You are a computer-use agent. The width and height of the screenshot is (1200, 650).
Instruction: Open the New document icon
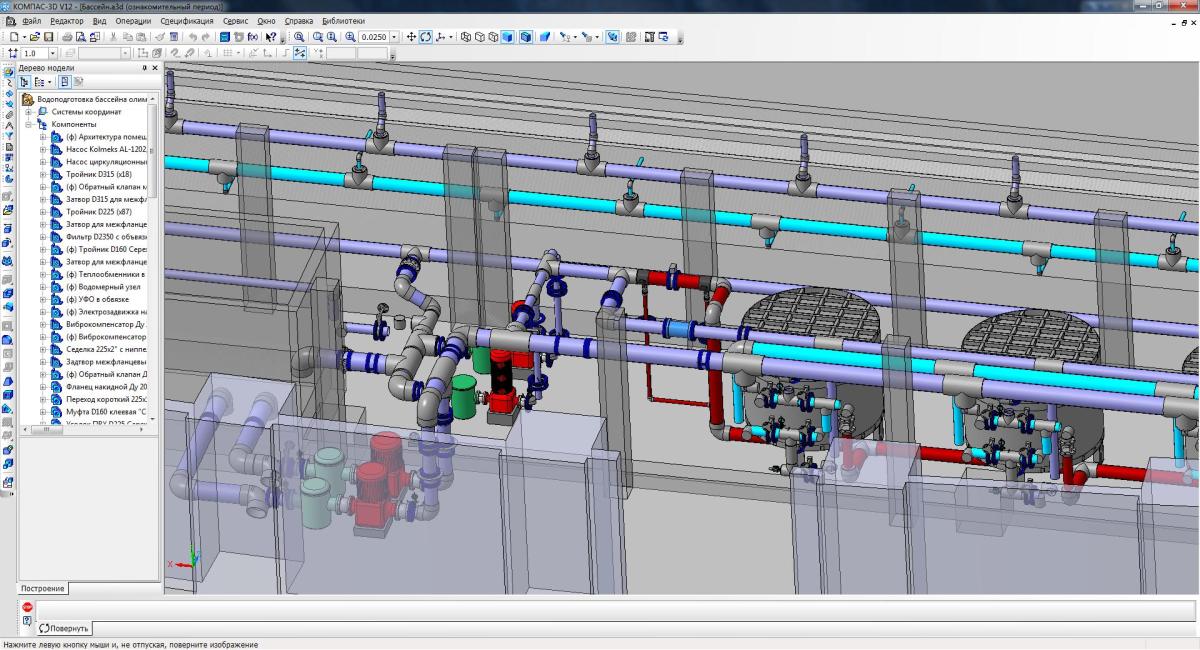pos(12,37)
